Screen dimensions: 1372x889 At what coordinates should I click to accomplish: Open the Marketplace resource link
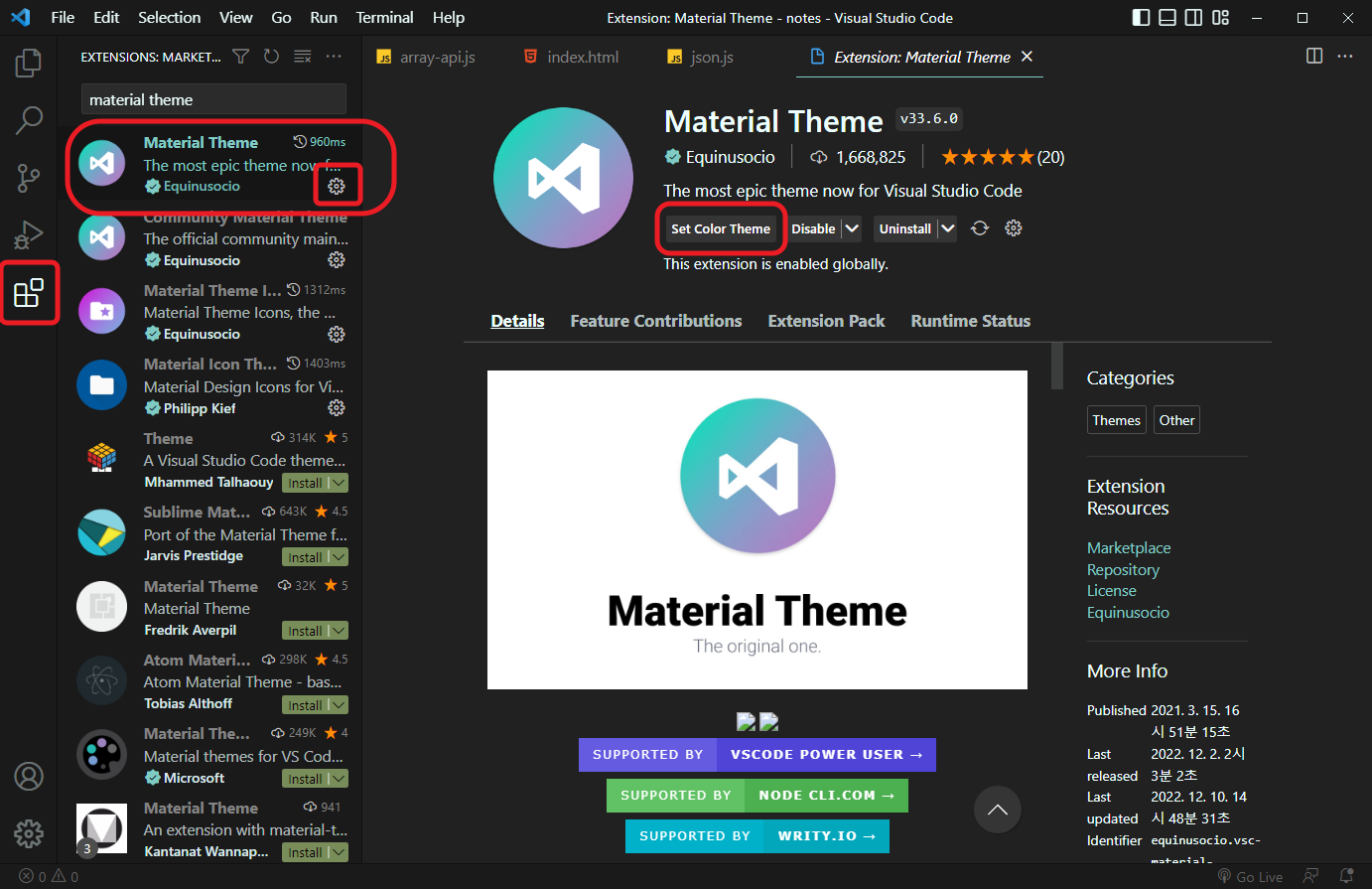coord(1129,548)
